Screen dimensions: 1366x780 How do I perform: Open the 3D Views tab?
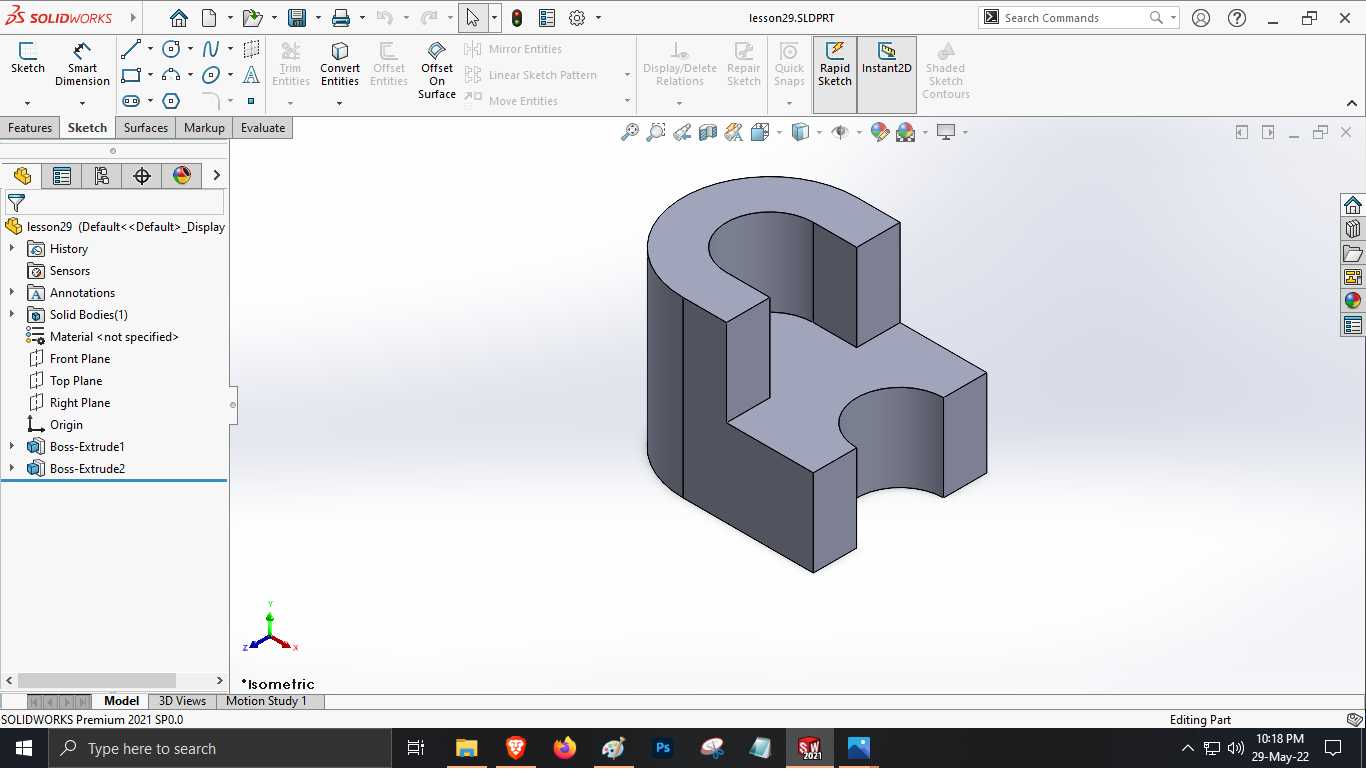(x=182, y=701)
